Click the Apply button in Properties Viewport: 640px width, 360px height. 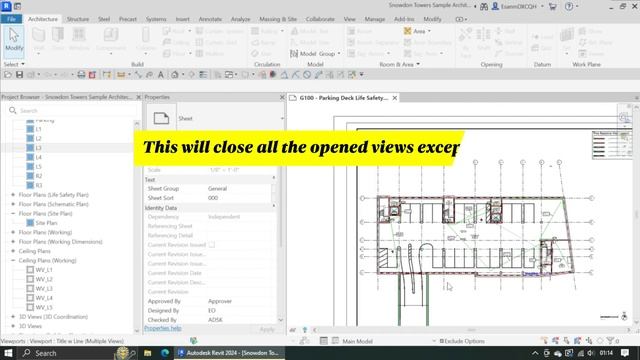267,329
